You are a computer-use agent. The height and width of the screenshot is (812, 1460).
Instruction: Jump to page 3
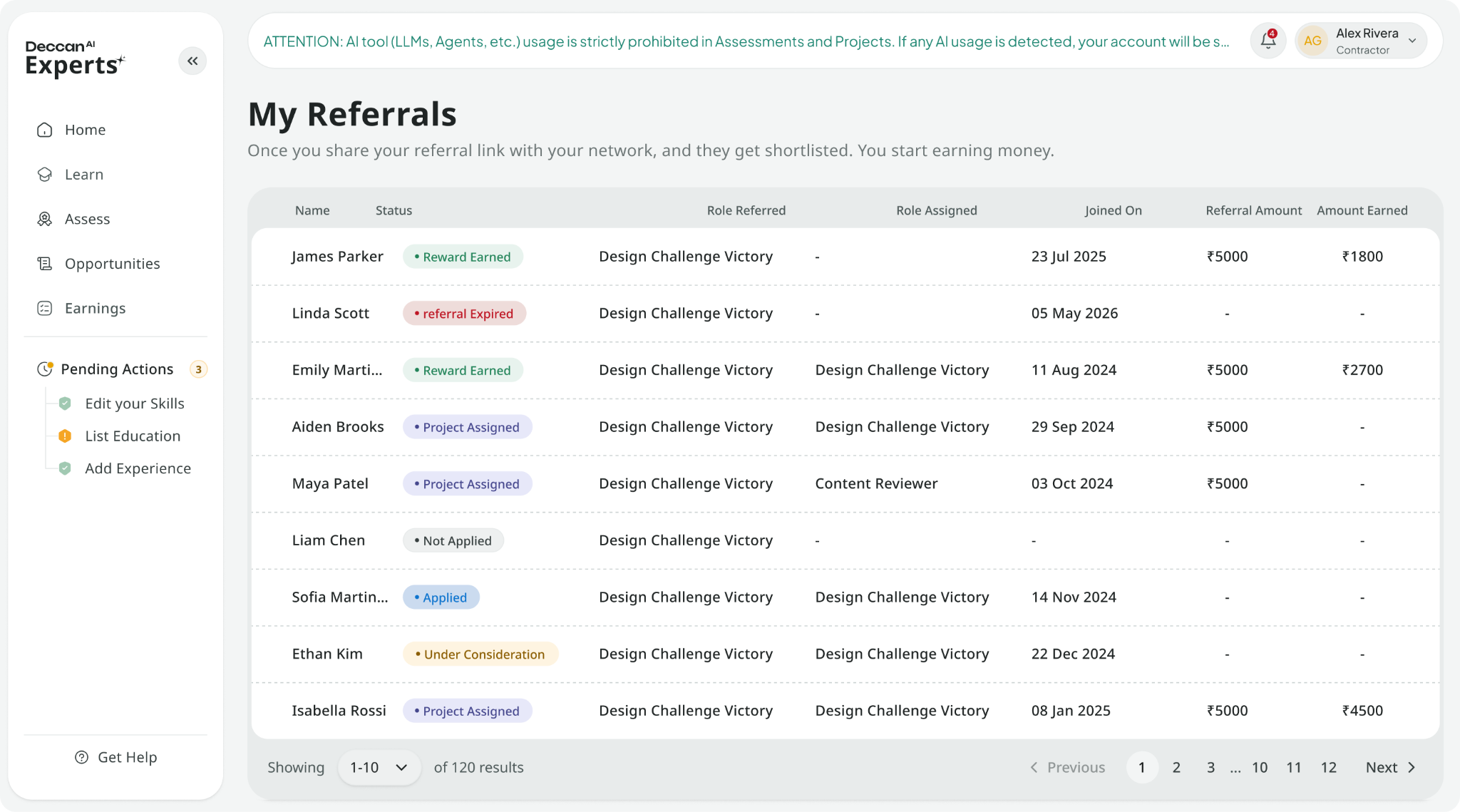point(1210,767)
